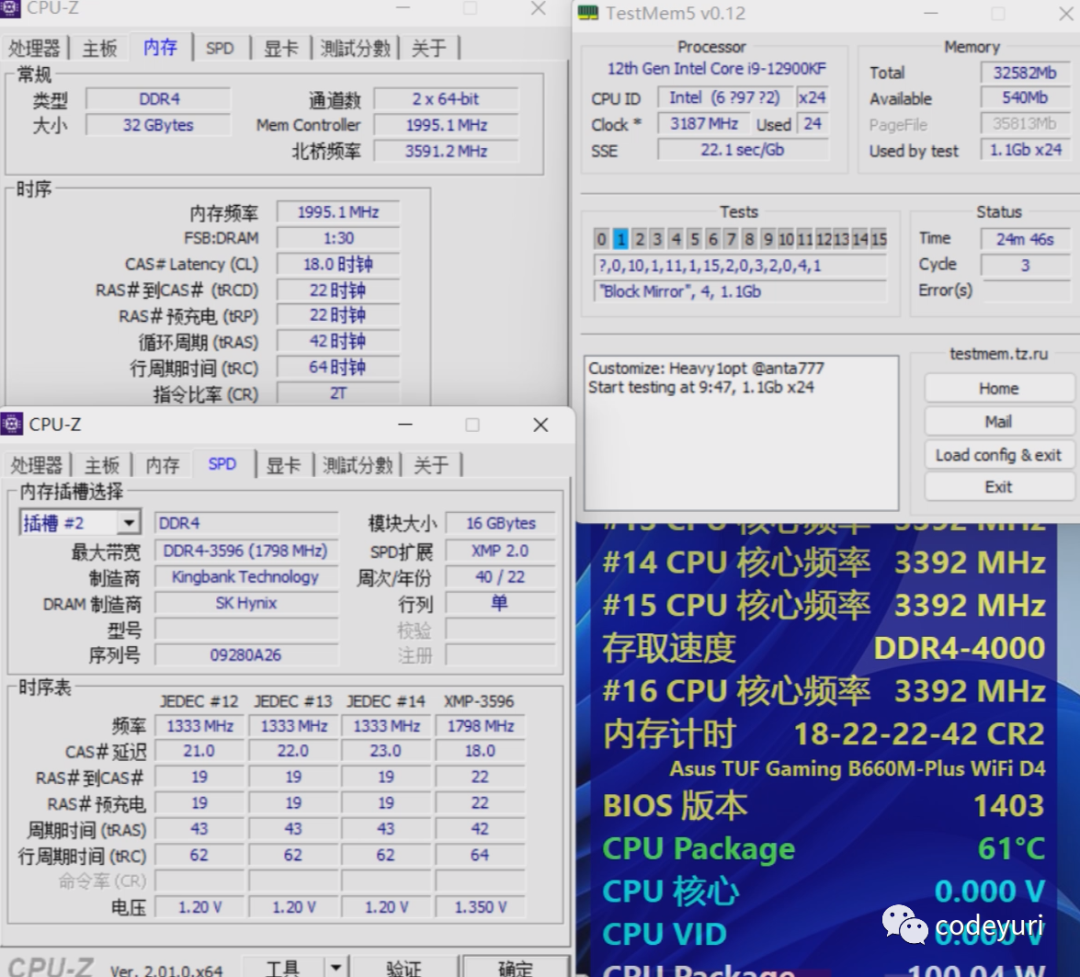The height and width of the screenshot is (977, 1080).
Task: Click the test number 0 box in TestMem5
Action: (601, 239)
